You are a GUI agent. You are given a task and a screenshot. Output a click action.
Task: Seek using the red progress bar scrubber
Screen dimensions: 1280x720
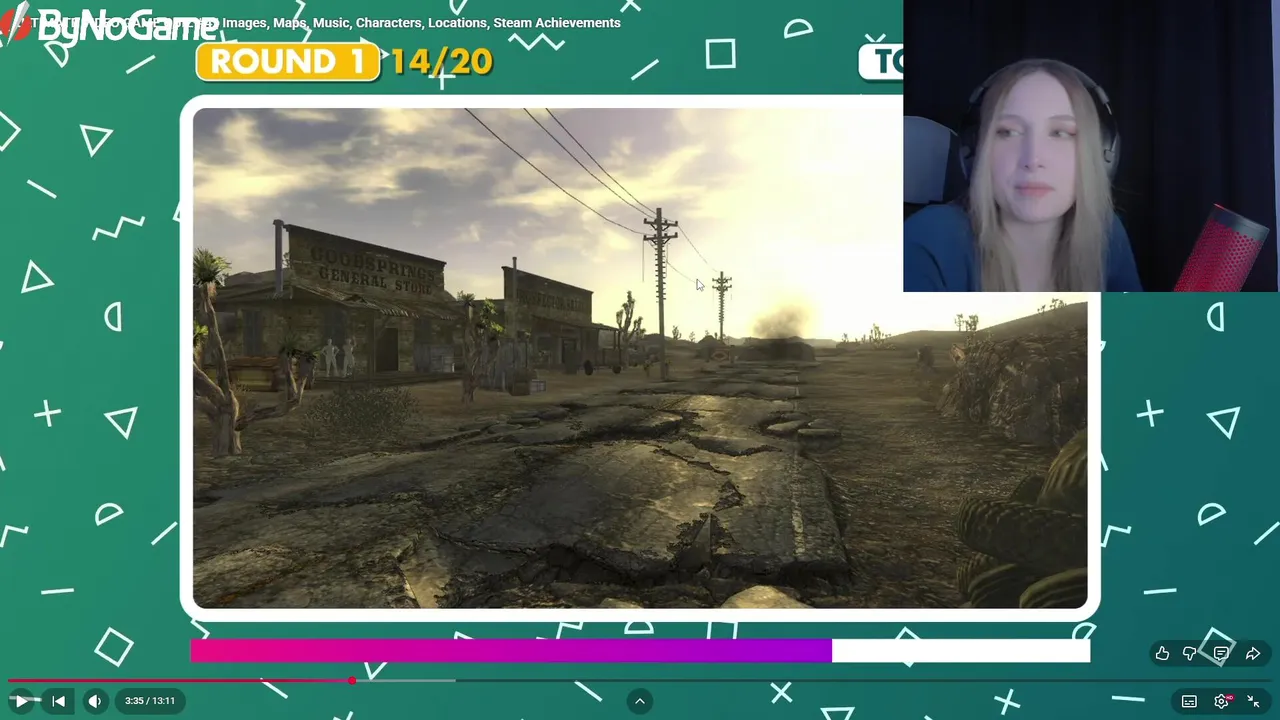click(352, 680)
